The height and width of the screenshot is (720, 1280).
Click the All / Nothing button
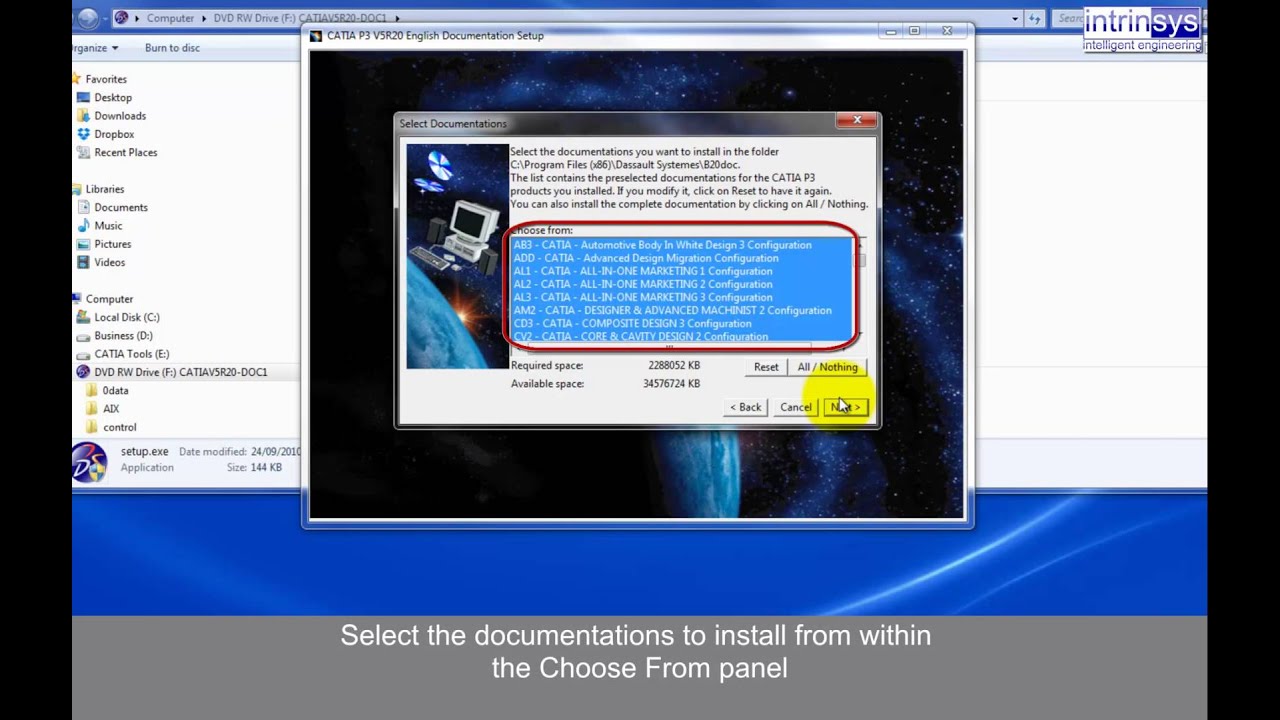pyautogui.click(x=828, y=367)
